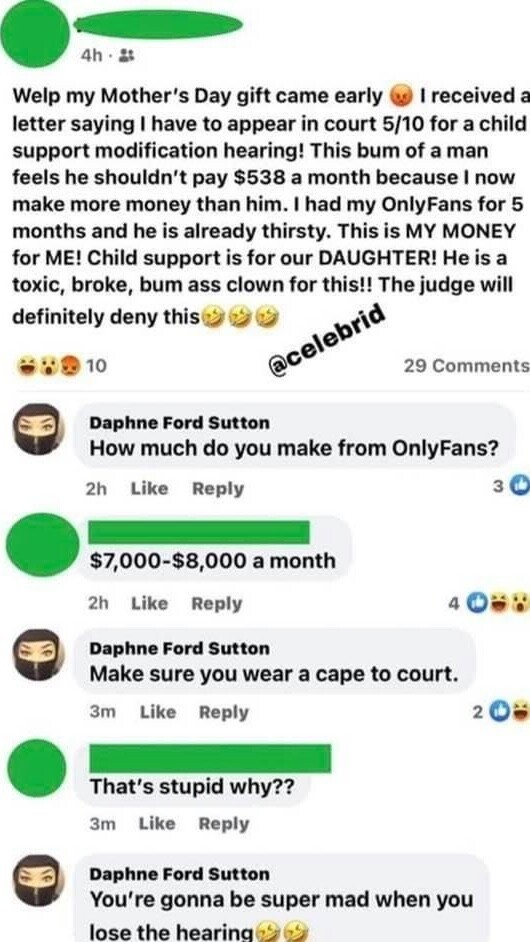Click green avatar beside "That's stupid why??"
This screenshot has height=942, width=530.
coord(37,769)
